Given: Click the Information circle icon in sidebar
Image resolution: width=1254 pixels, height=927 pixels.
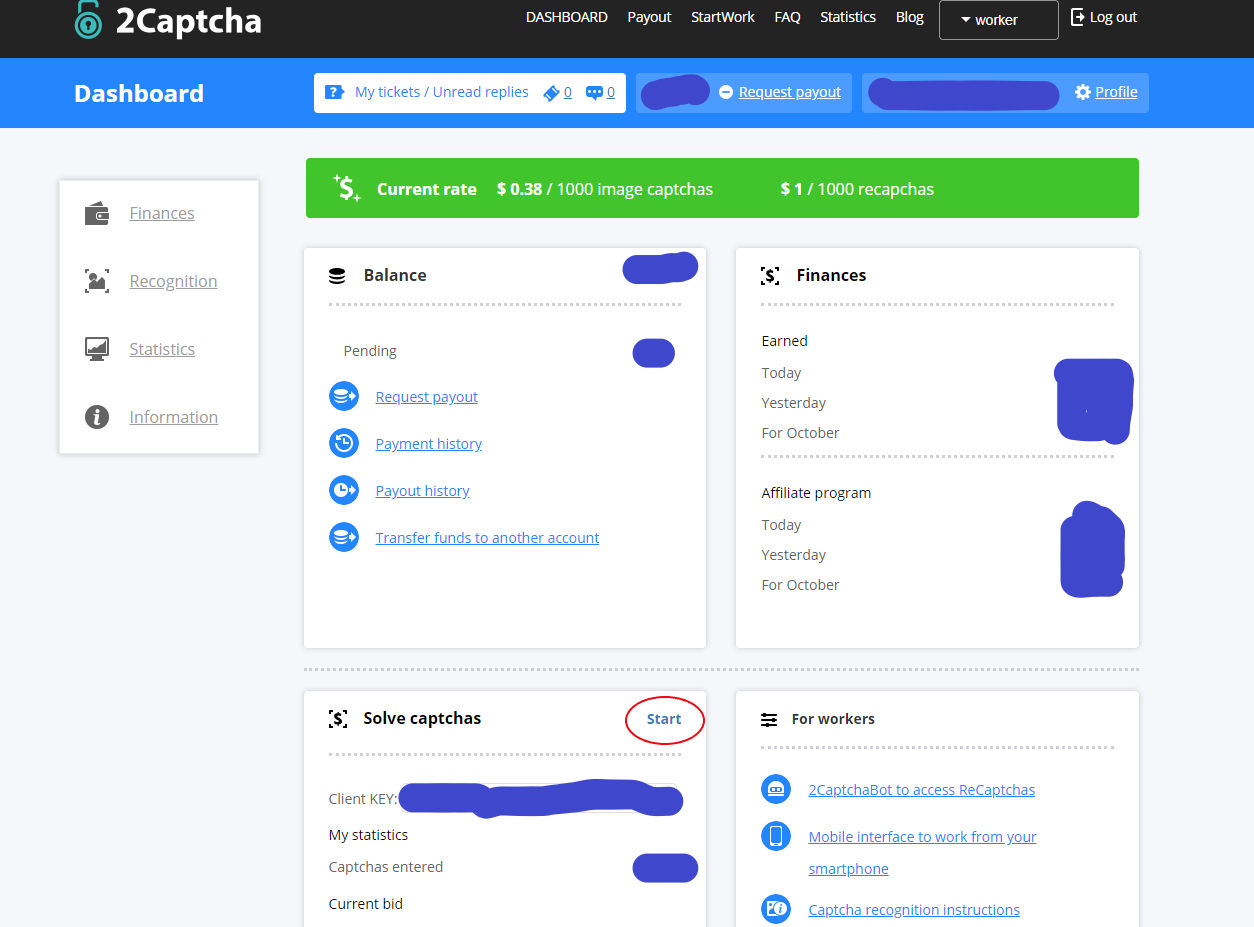Looking at the screenshot, I should 97,417.
